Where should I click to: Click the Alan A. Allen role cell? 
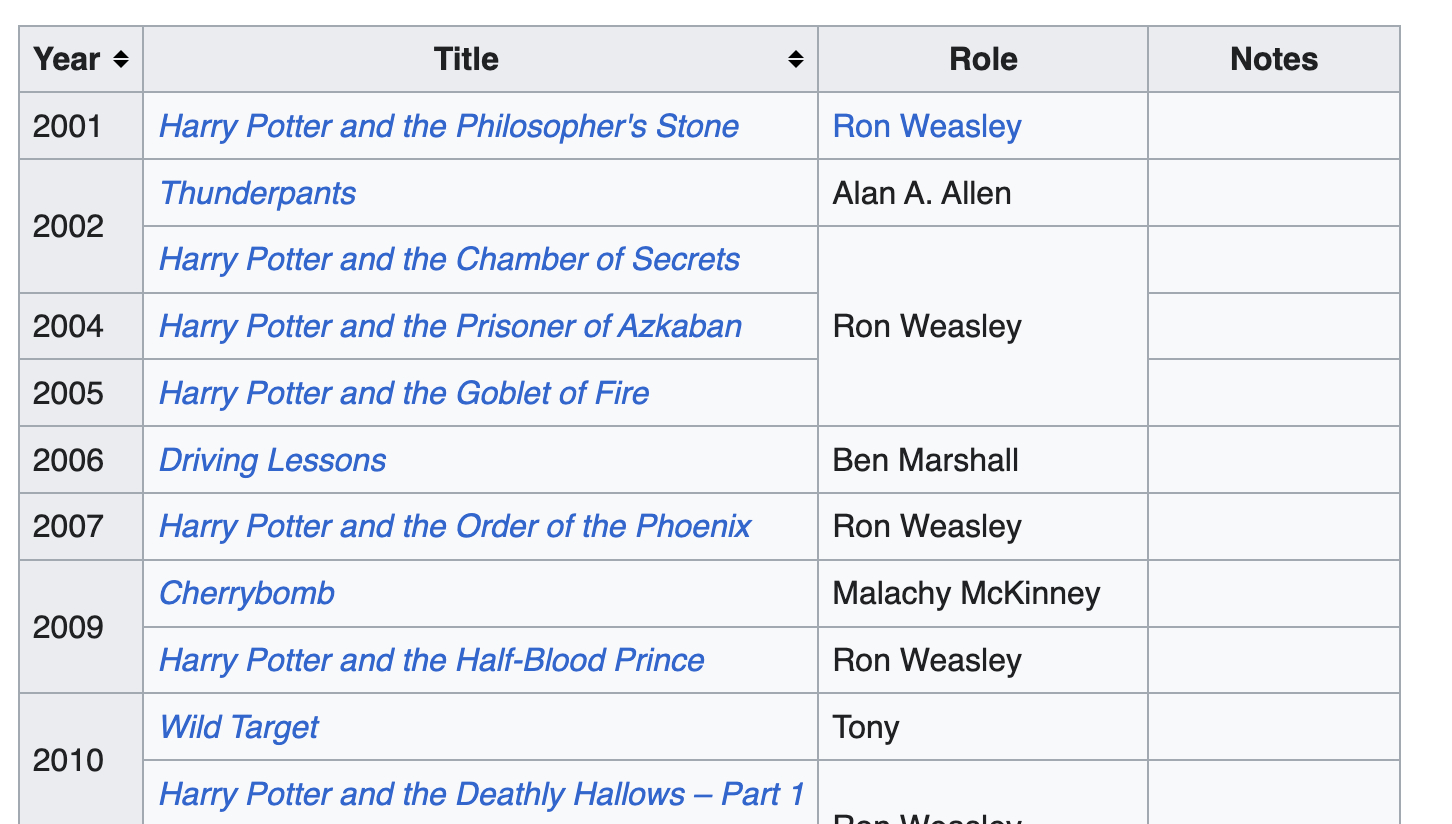922,193
